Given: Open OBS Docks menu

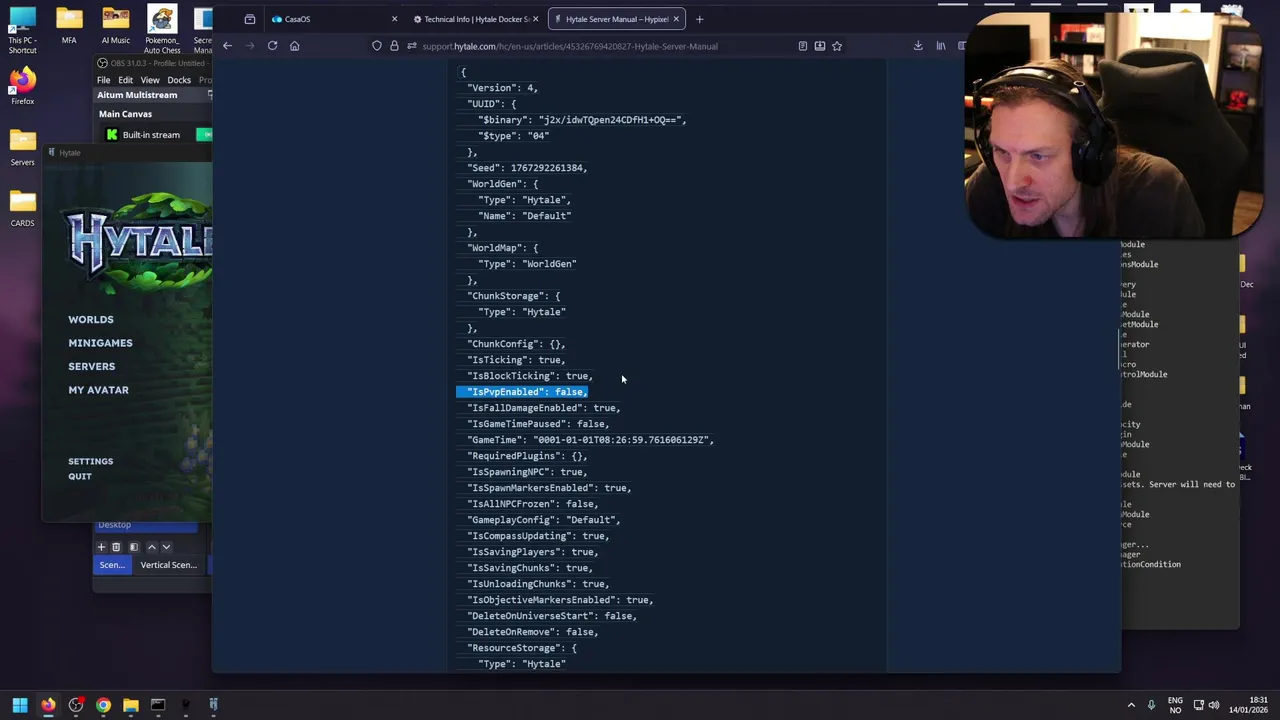Looking at the screenshot, I should pos(179,80).
